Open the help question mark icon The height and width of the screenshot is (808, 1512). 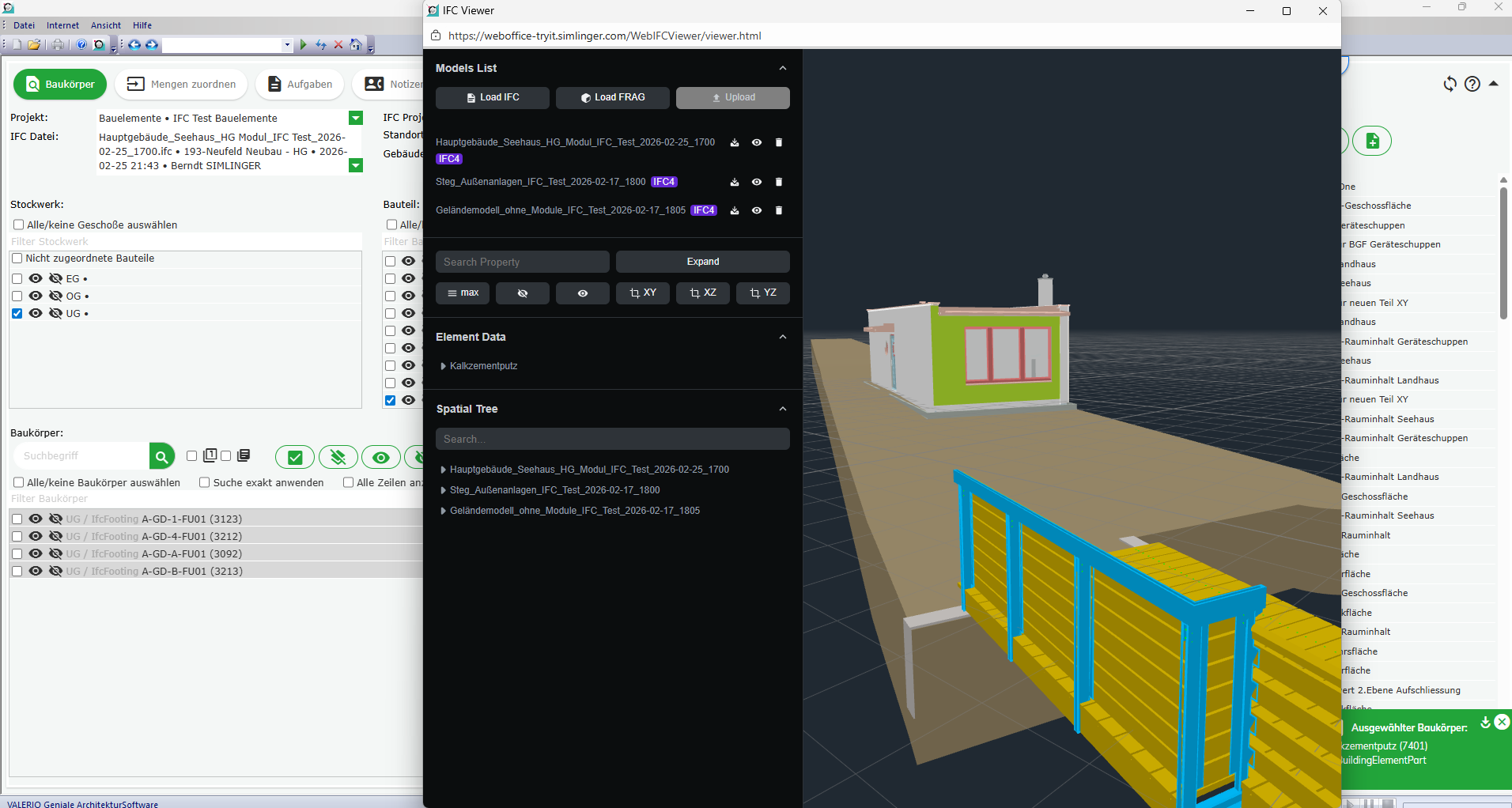coord(1472,84)
